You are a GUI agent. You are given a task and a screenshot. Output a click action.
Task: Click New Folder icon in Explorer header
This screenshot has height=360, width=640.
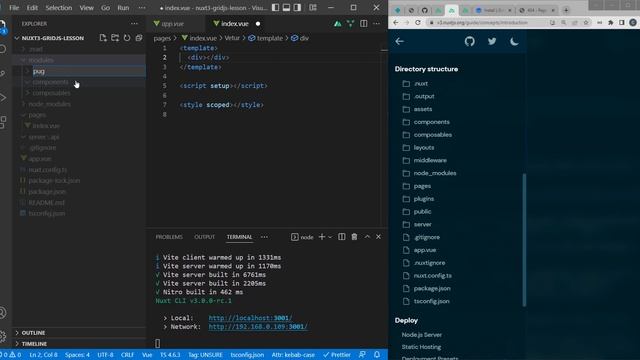point(115,38)
